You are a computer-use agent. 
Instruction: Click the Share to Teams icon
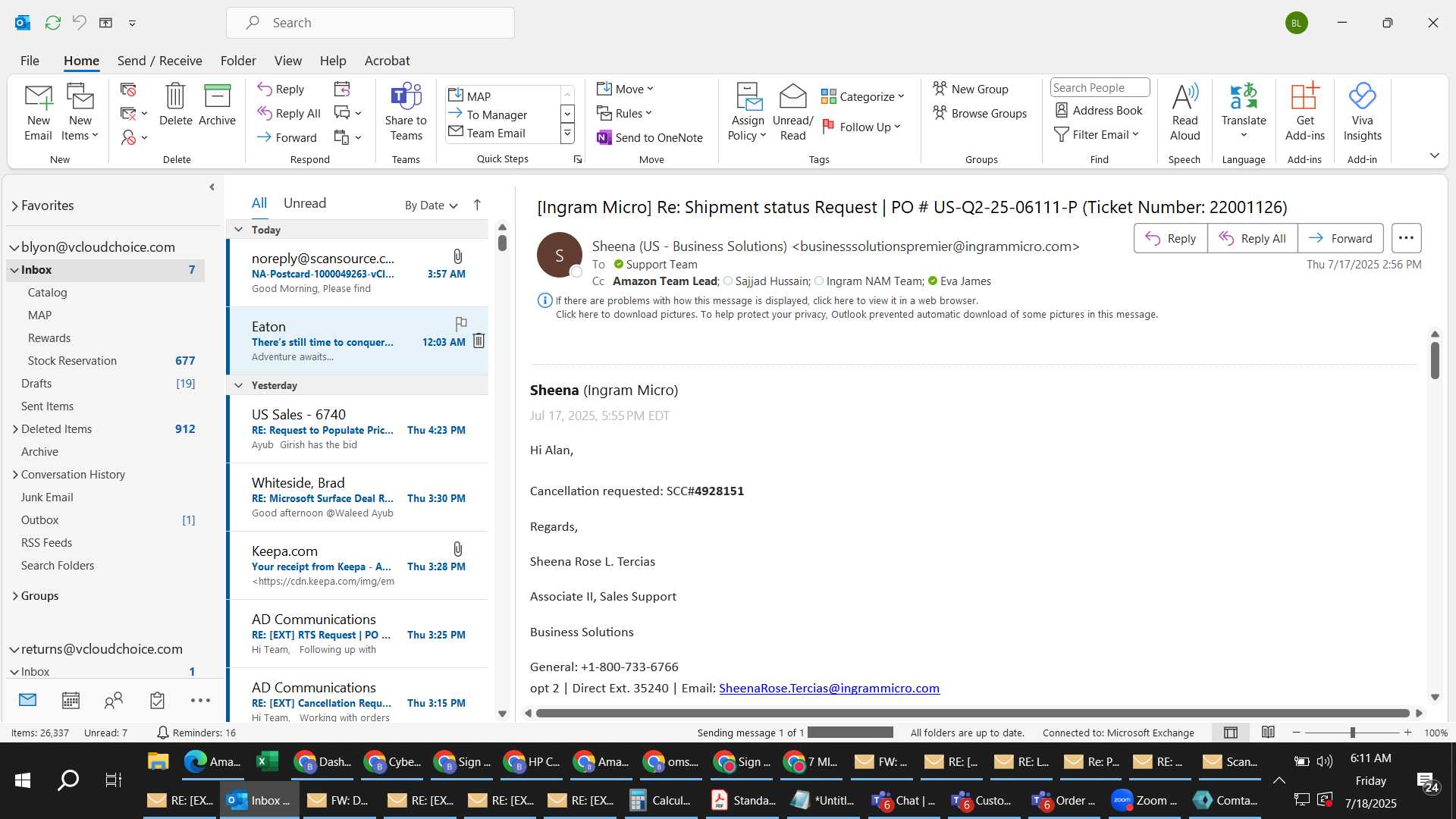406,112
